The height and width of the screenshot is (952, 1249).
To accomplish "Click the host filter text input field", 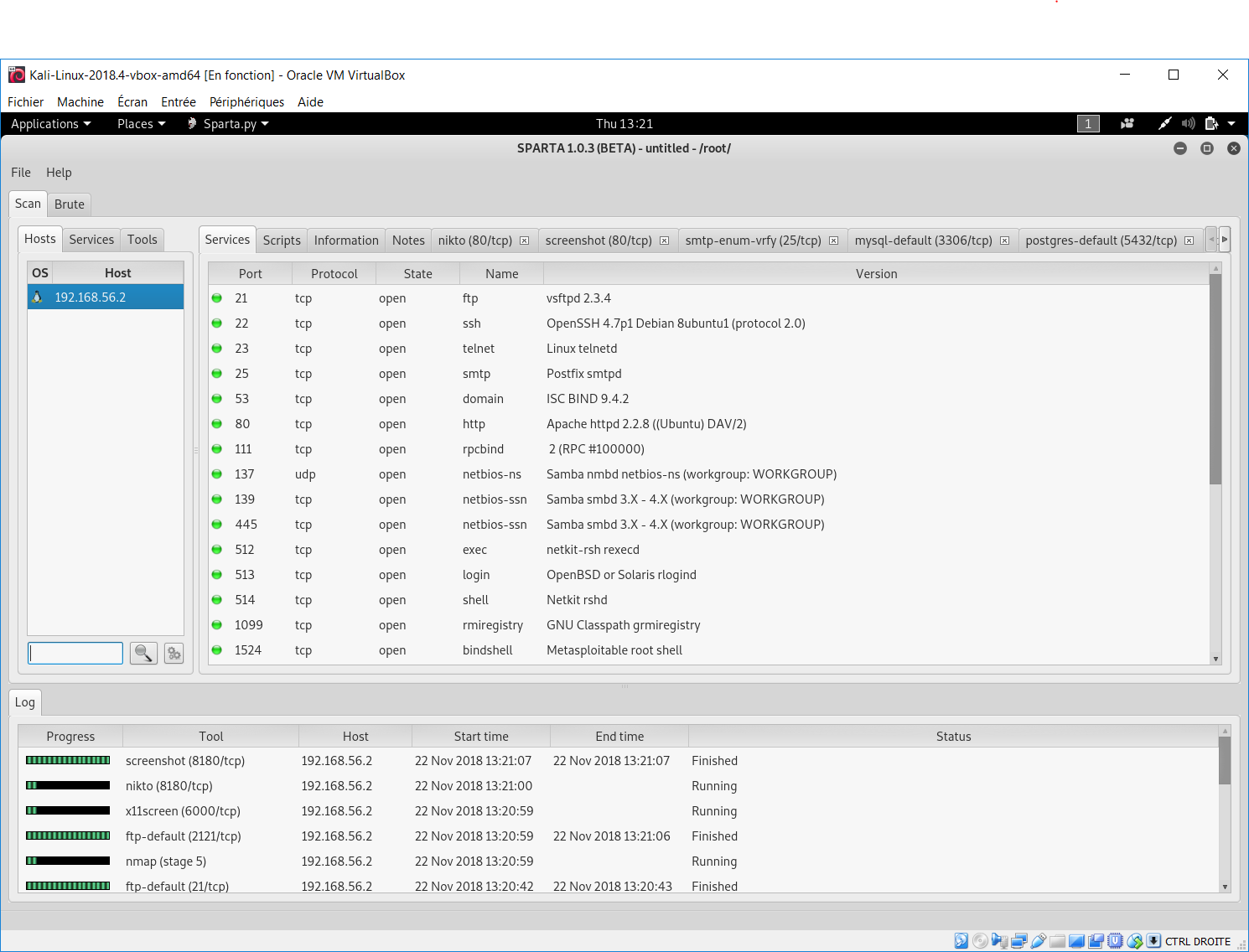I will pos(75,653).
